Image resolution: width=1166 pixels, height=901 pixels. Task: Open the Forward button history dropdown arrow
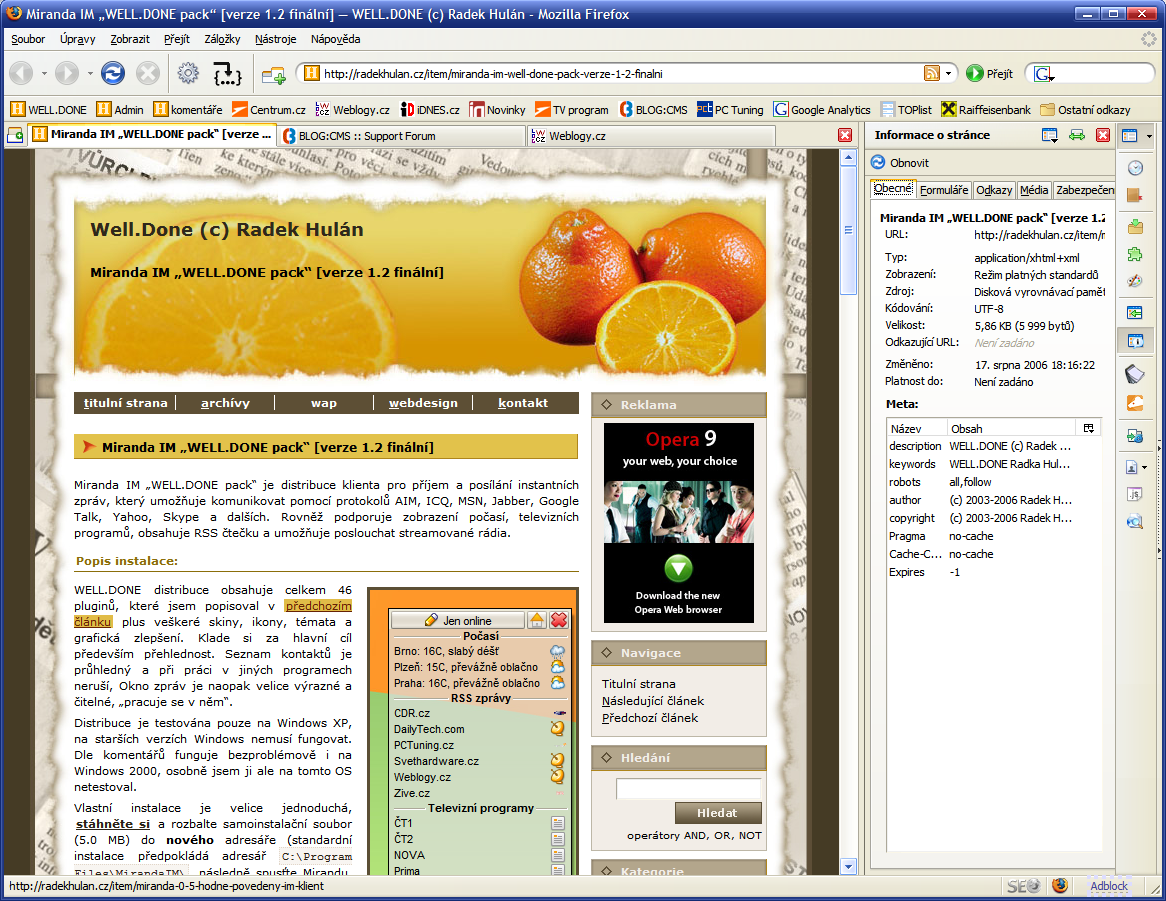pos(90,74)
